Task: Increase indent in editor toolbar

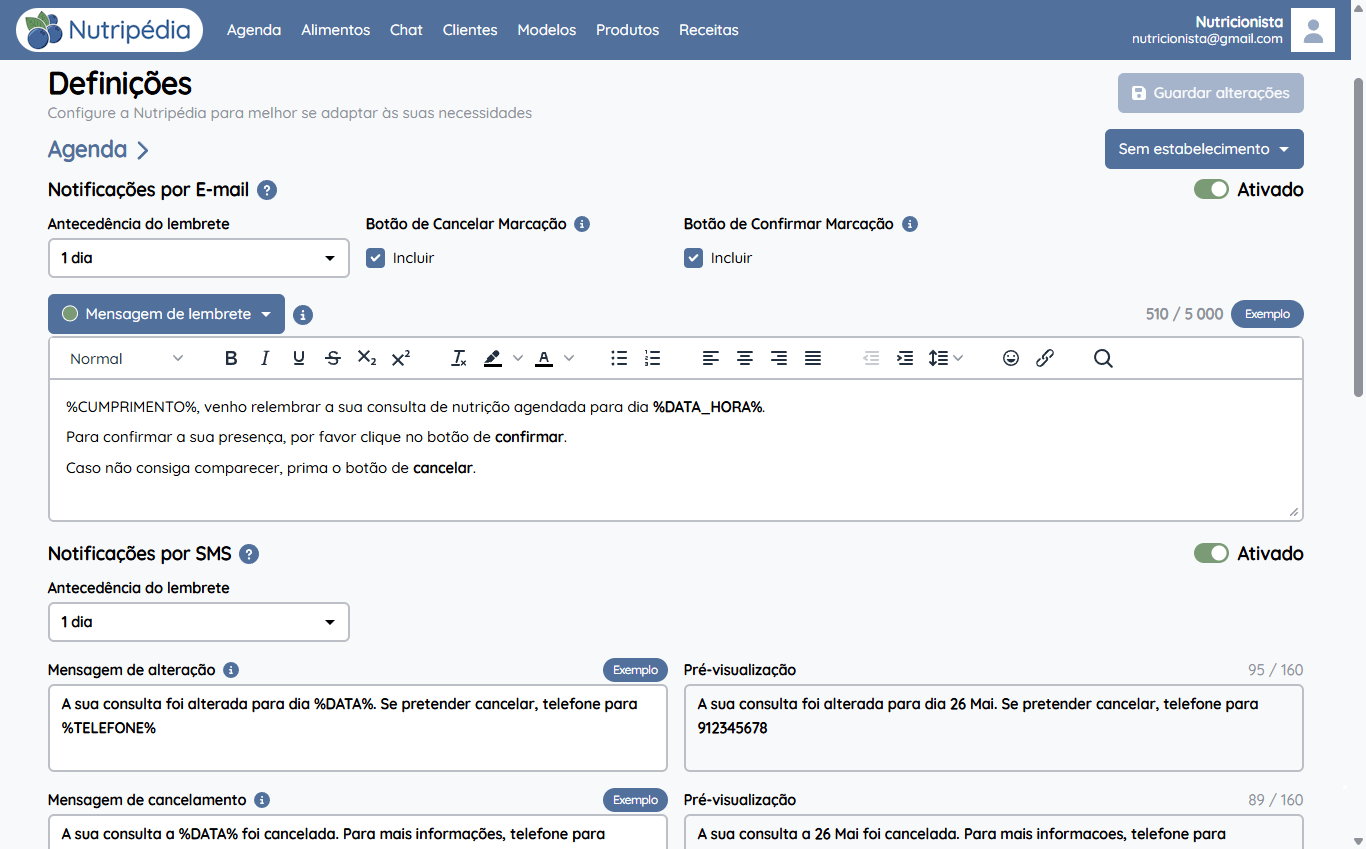Action: tap(905, 358)
